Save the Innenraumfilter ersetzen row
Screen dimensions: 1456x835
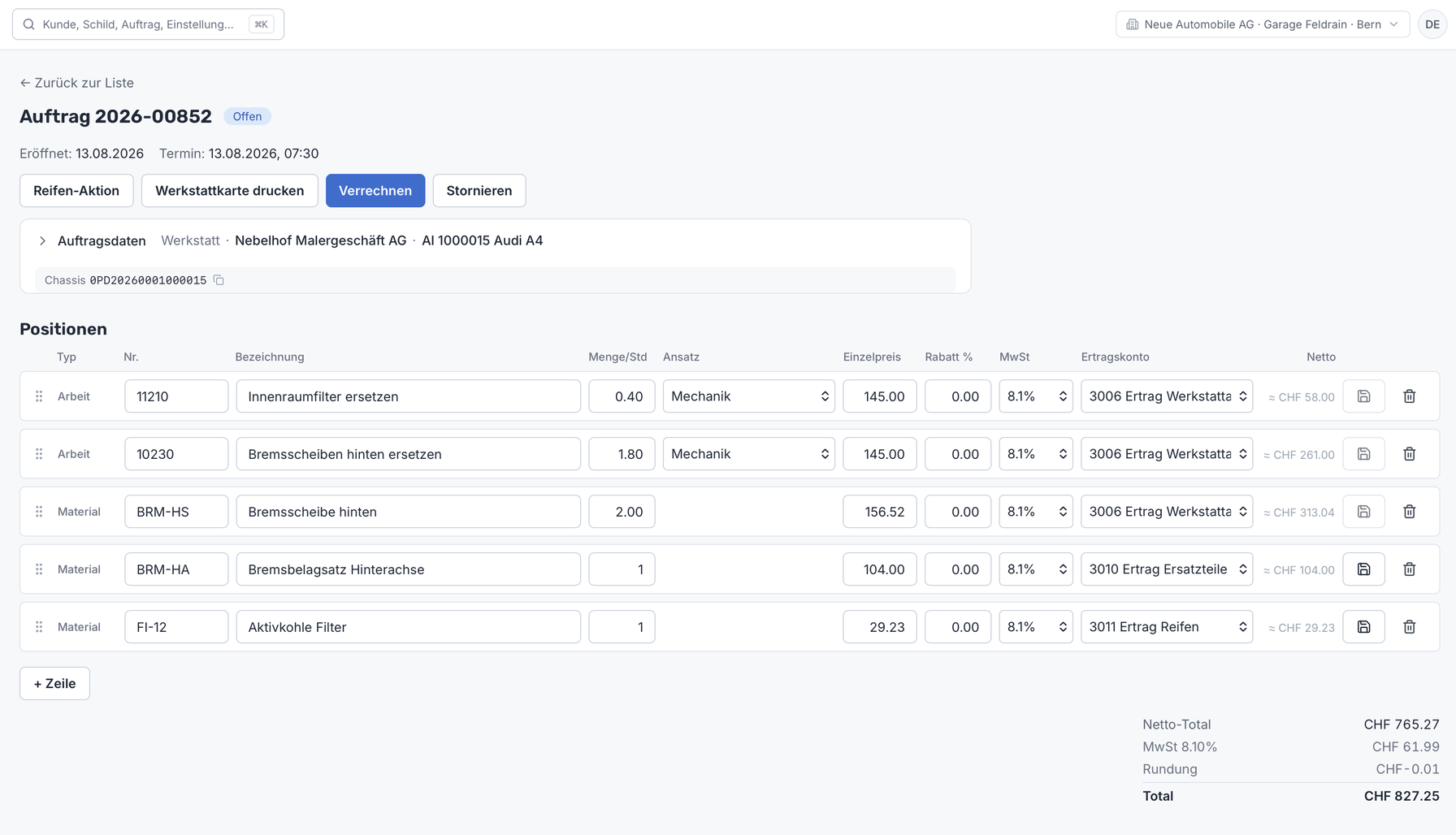click(1364, 396)
